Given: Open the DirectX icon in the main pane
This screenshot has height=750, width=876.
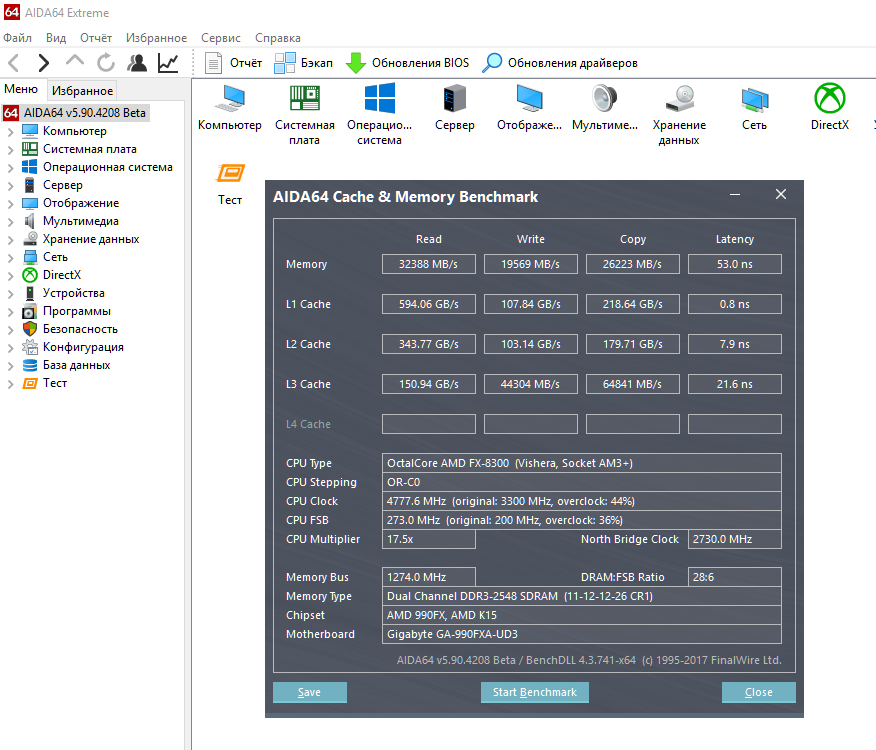Looking at the screenshot, I should pos(830,108).
